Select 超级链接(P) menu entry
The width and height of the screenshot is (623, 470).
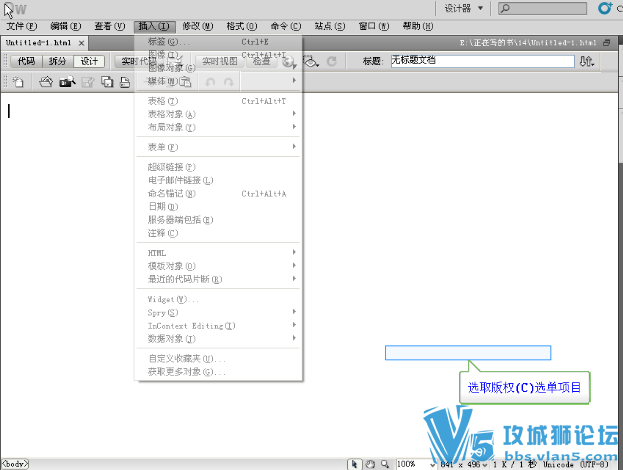(x=218, y=167)
